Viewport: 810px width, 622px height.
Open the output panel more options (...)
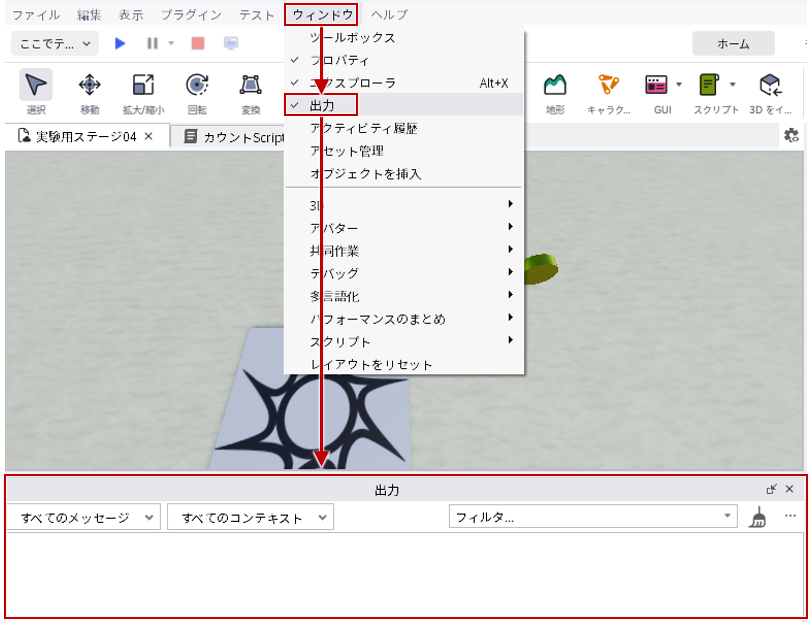coord(790,516)
